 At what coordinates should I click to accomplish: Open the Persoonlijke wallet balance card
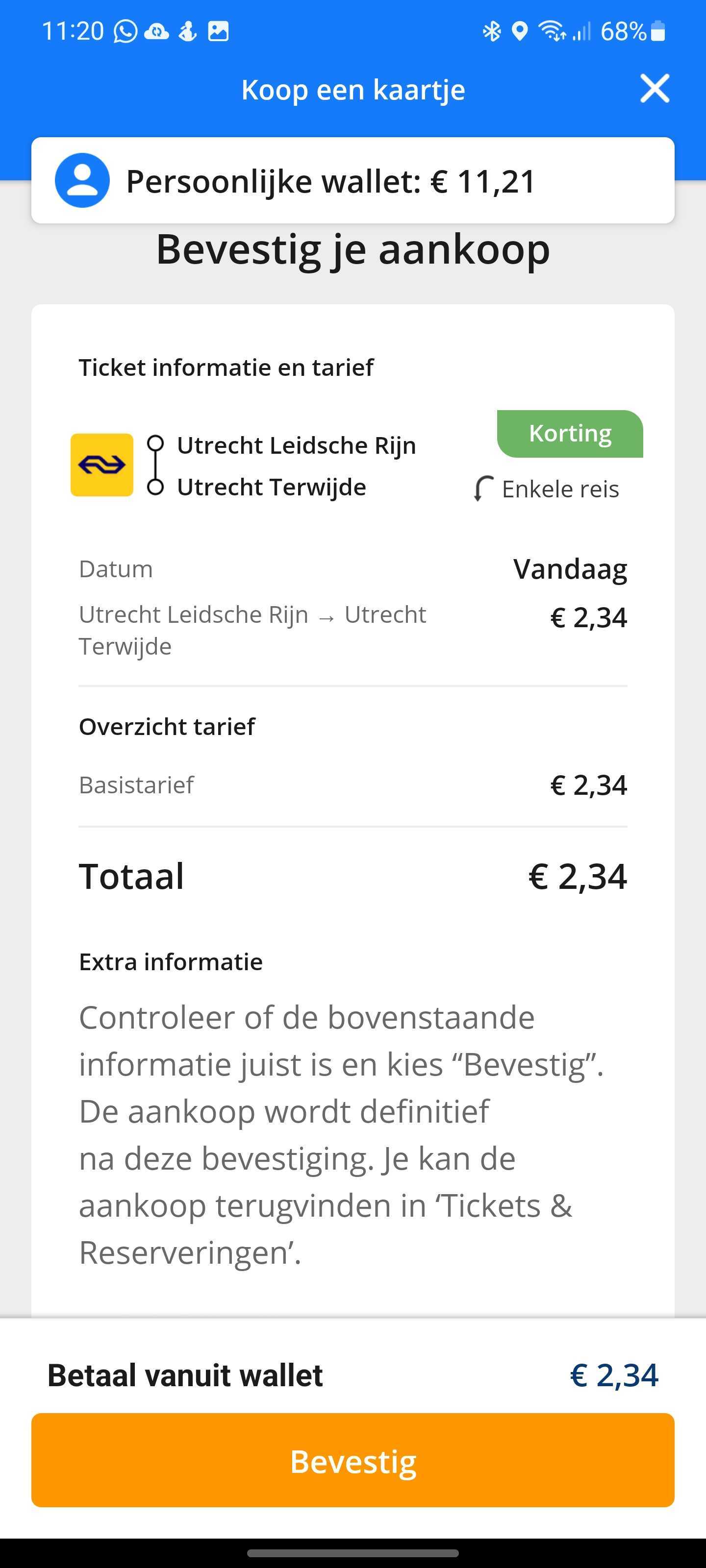353,181
